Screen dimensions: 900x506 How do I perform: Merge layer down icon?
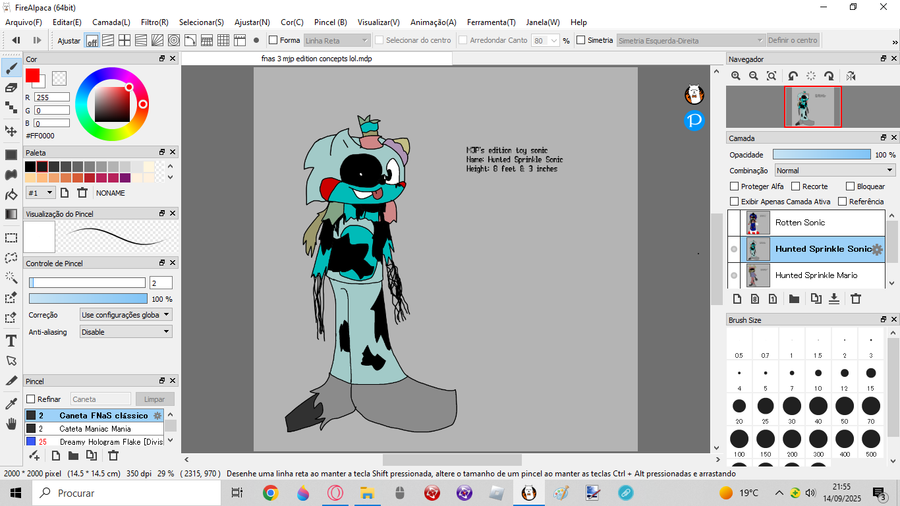coord(834,299)
